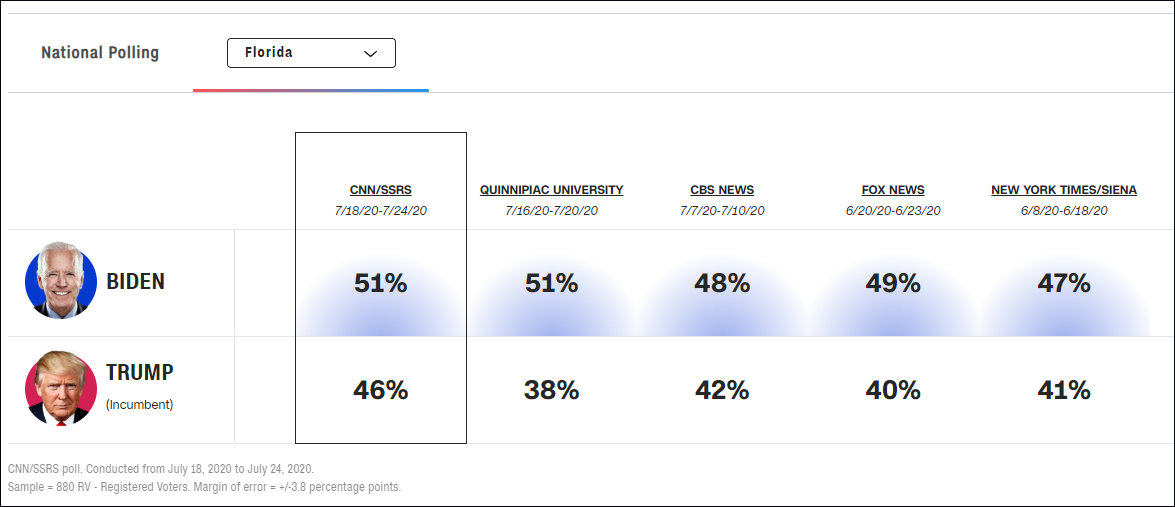Select Biden's 48% CBS News result
The height and width of the screenshot is (507, 1175).
[x=722, y=284]
